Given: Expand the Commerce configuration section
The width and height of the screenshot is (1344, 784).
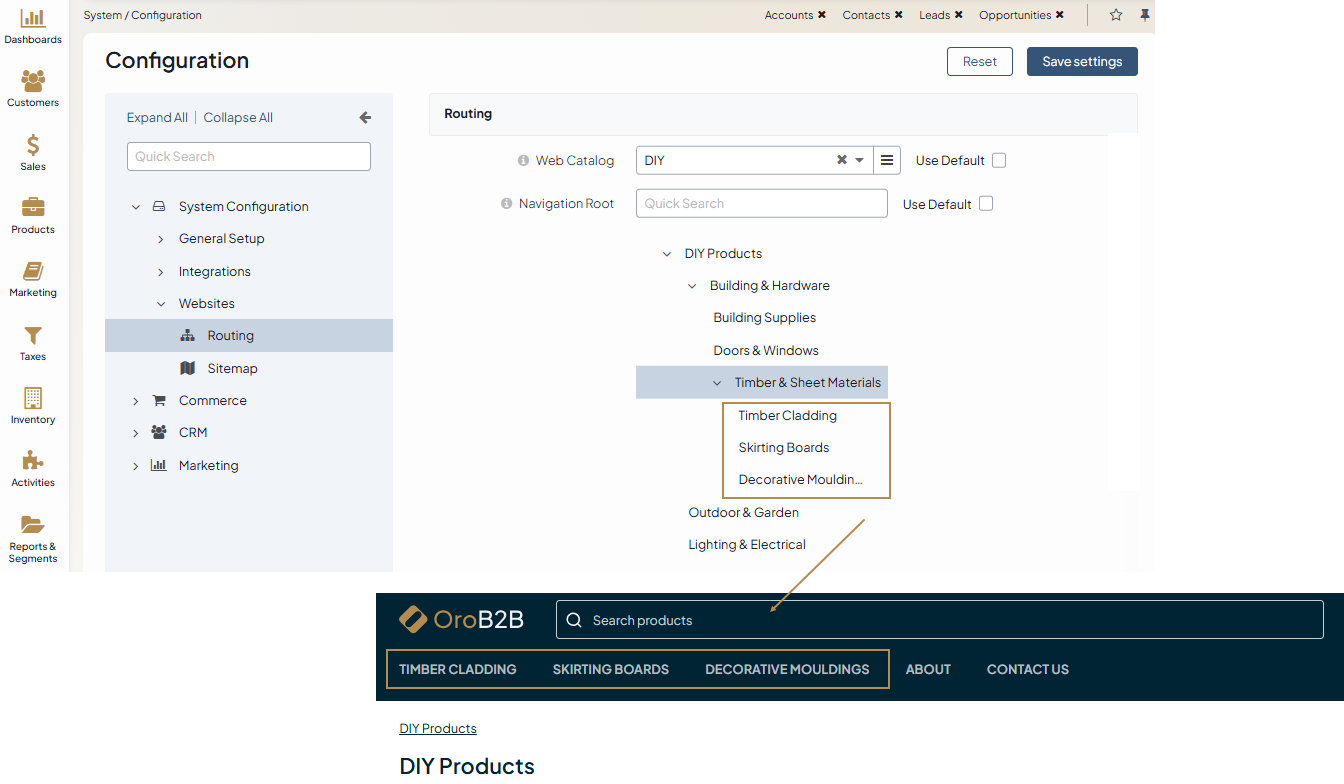Looking at the screenshot, I should (x=136, y=401).
